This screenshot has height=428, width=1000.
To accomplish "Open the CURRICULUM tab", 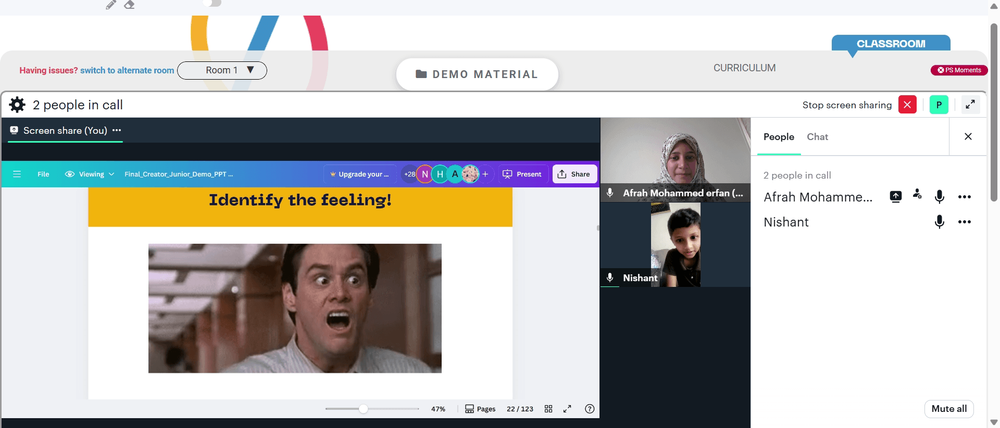I will click(x=744, y=68).
